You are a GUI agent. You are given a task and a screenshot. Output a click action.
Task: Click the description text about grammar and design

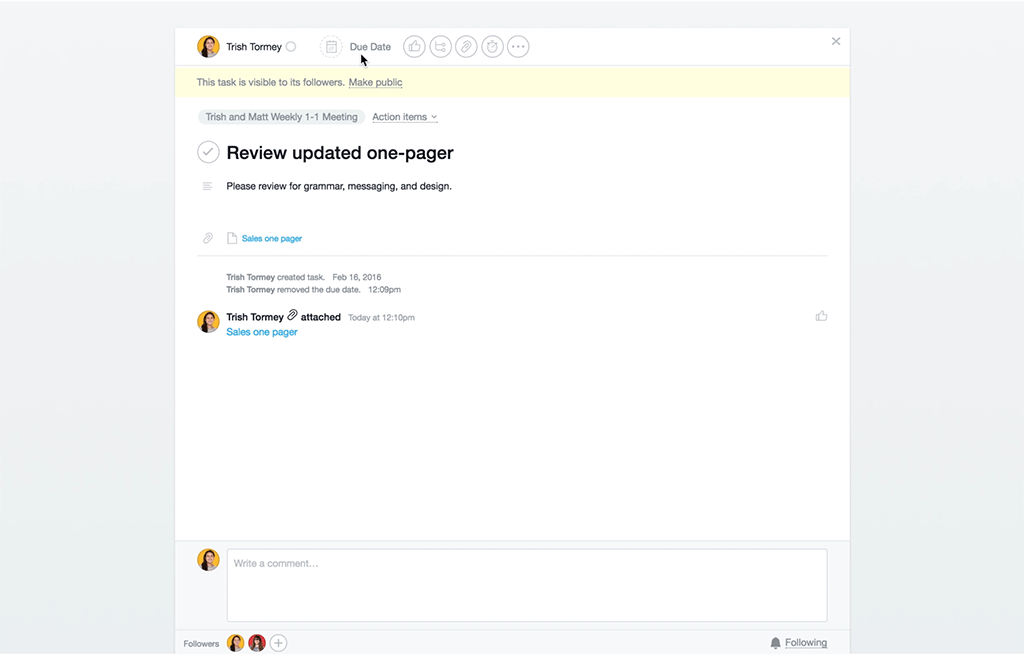[339, 186]
